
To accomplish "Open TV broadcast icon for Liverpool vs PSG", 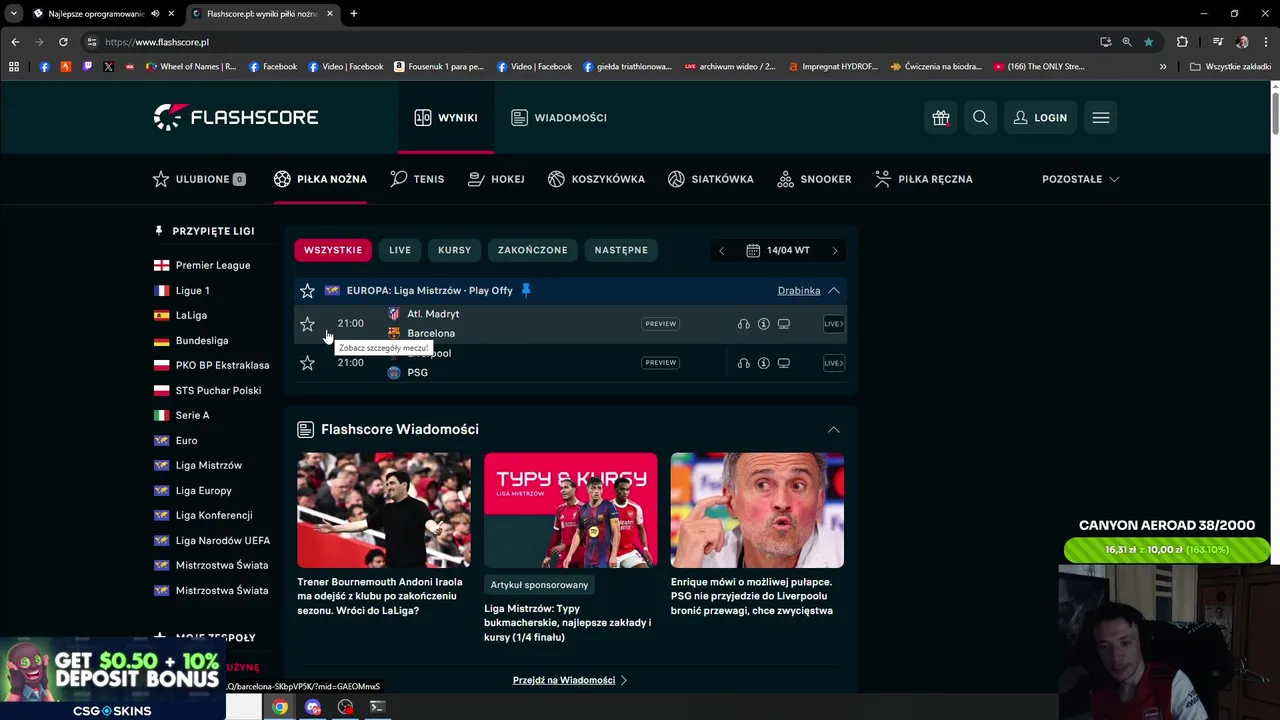I will [x=784, y=363].
